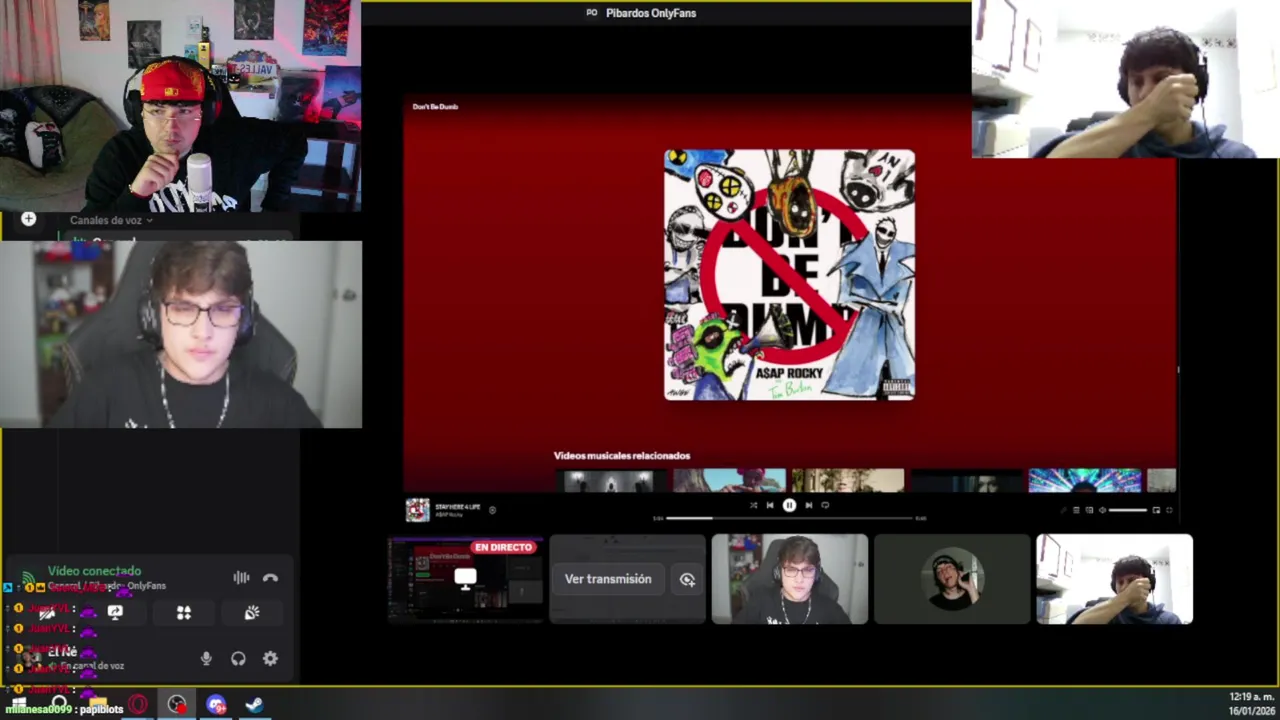
Task: Disconnect from the Discord voice call
Action: [x=270, y=578]
